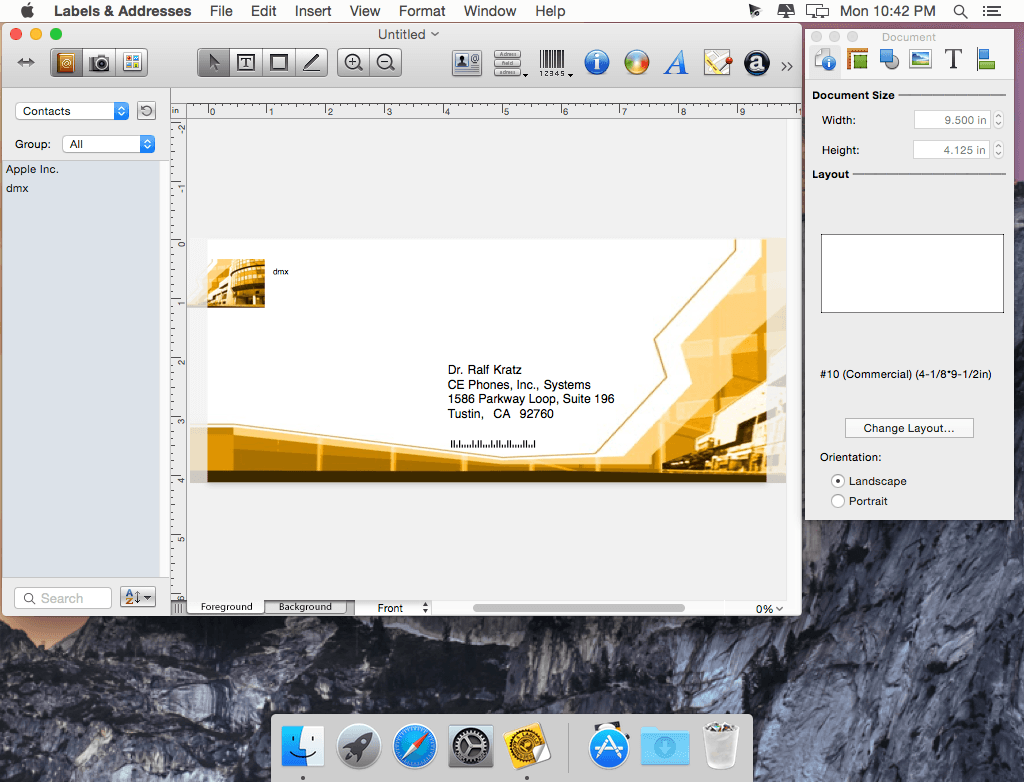The width and height of the screenshot is (1024, 782).
Task: Click the Change Layout button
Action: [x=909, y=428]
